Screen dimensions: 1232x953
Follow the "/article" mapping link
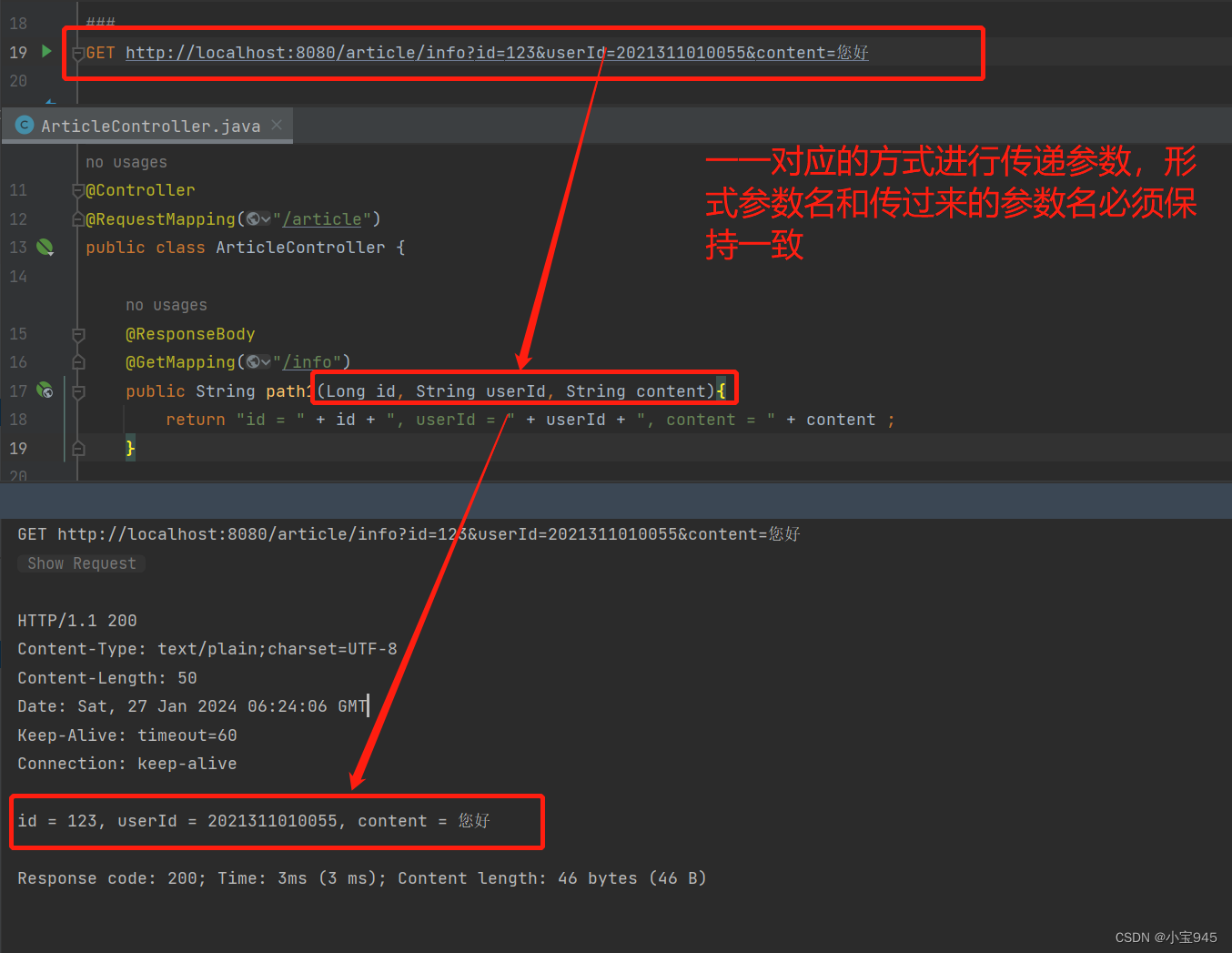(322, 218)
